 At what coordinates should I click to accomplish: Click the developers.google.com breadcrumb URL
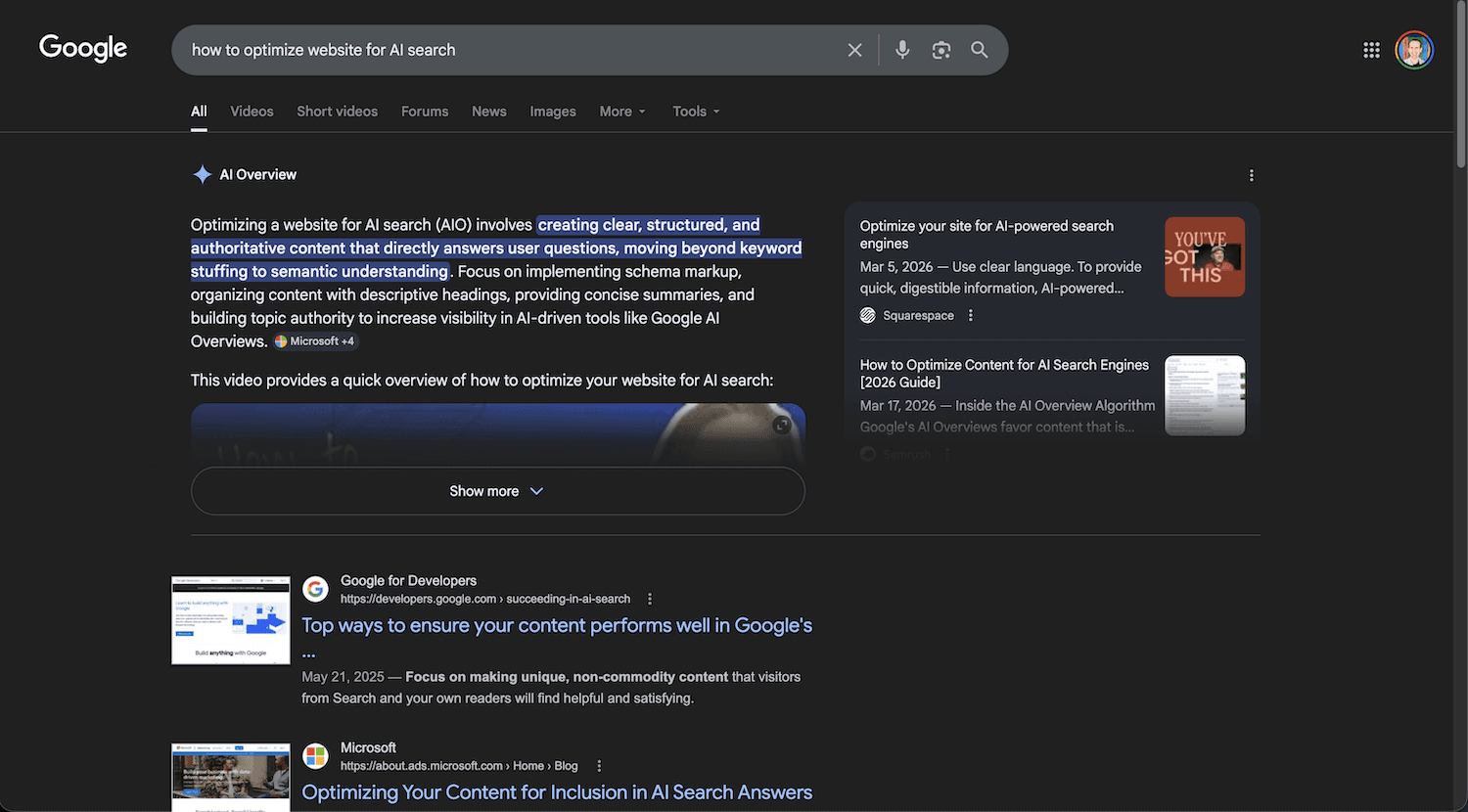pyautogui.click(x=485, y=599)
